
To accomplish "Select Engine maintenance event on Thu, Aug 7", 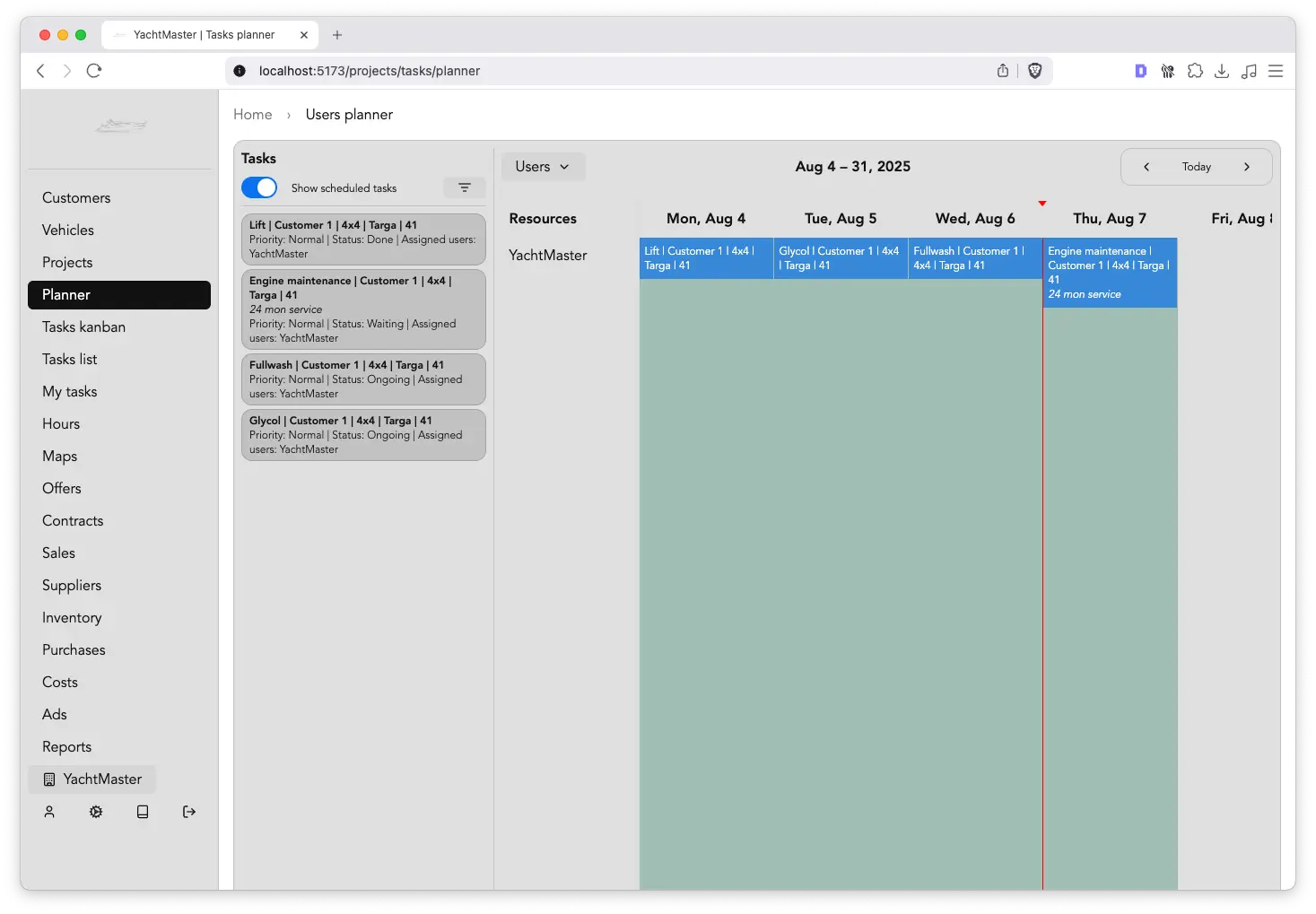I will [1110, 273].
